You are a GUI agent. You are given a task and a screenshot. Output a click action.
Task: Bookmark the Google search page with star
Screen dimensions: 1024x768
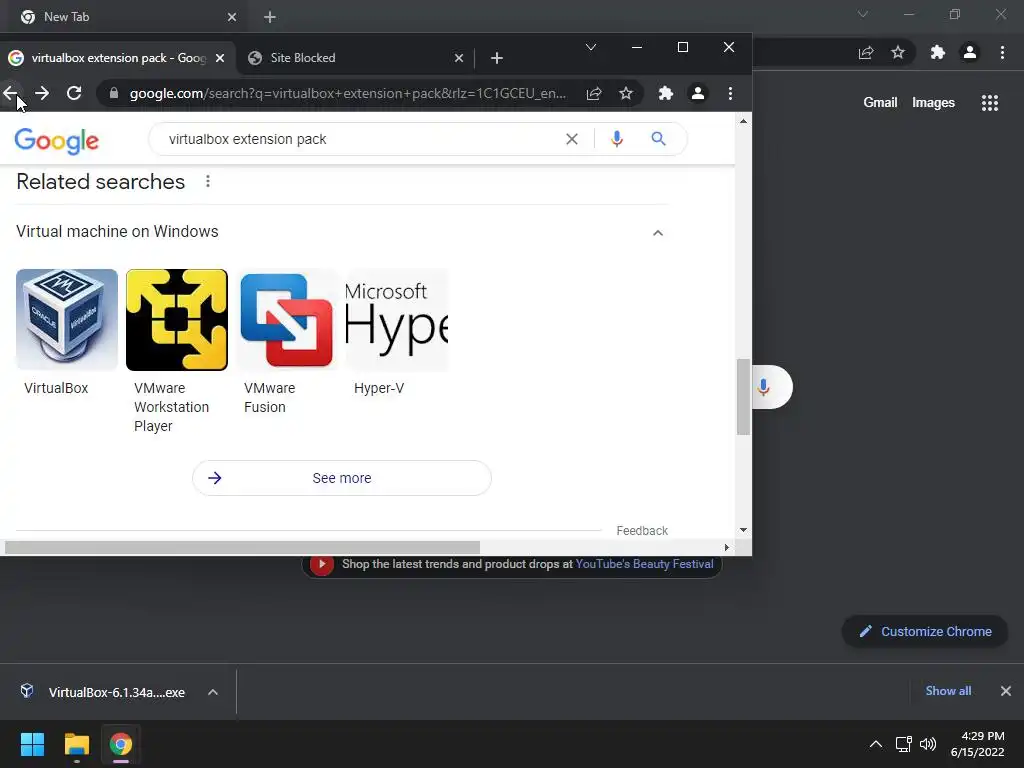tap(626, 93)
